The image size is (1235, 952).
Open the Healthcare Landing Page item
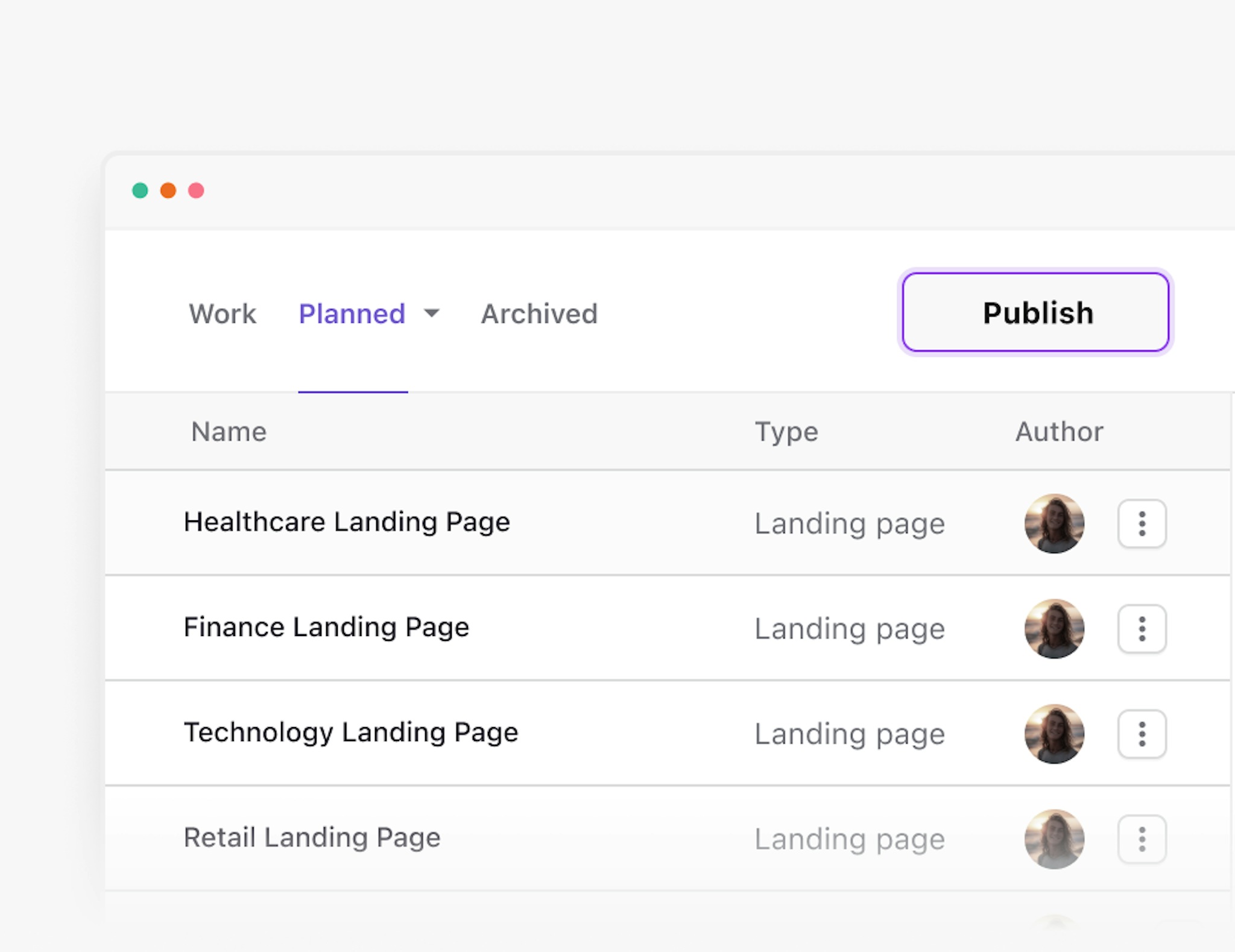[x=347, y=522]
